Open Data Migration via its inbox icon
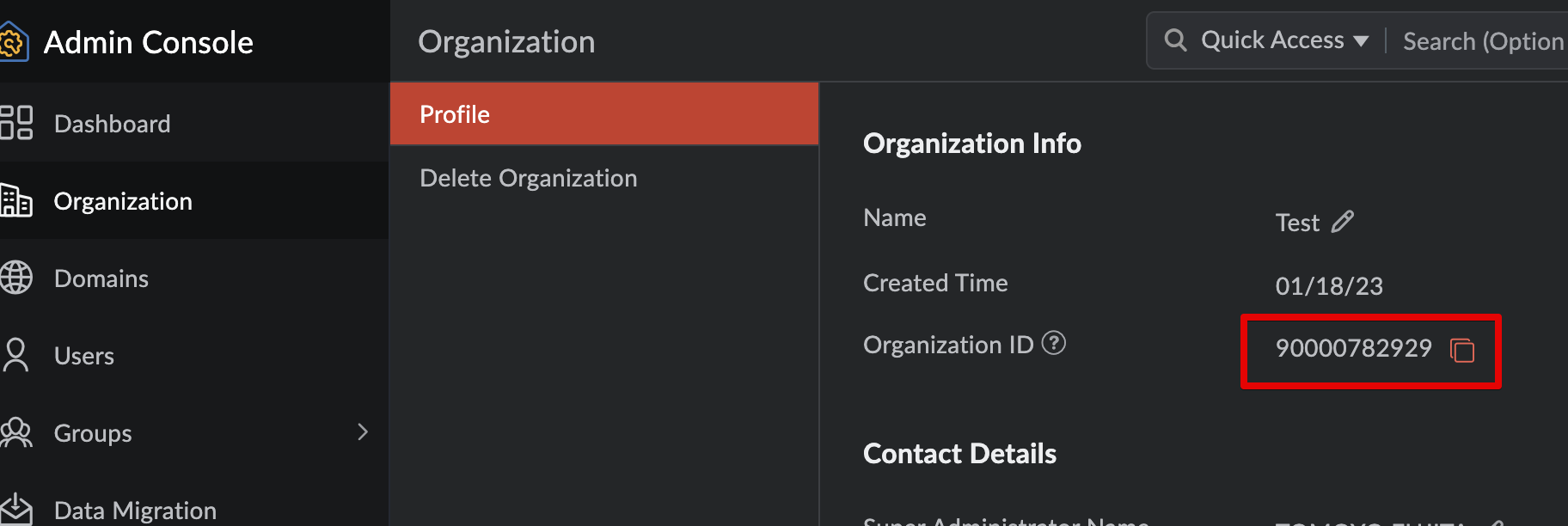Screen dimensions: 1568x526 pos(16,509)
